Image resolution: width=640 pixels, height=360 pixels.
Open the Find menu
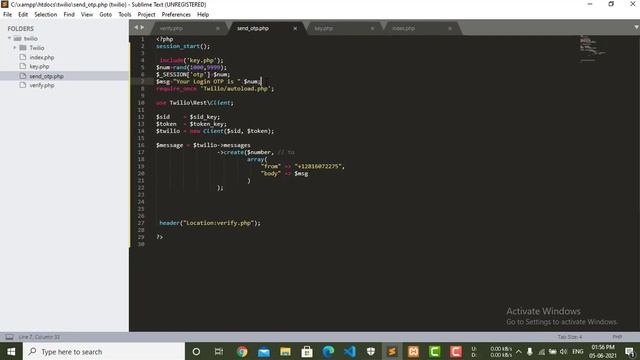(x=69, y=14)
